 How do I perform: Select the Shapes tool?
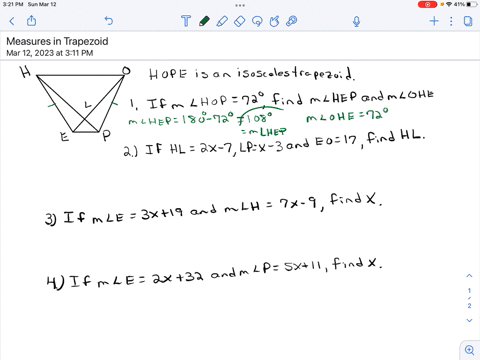274,21
